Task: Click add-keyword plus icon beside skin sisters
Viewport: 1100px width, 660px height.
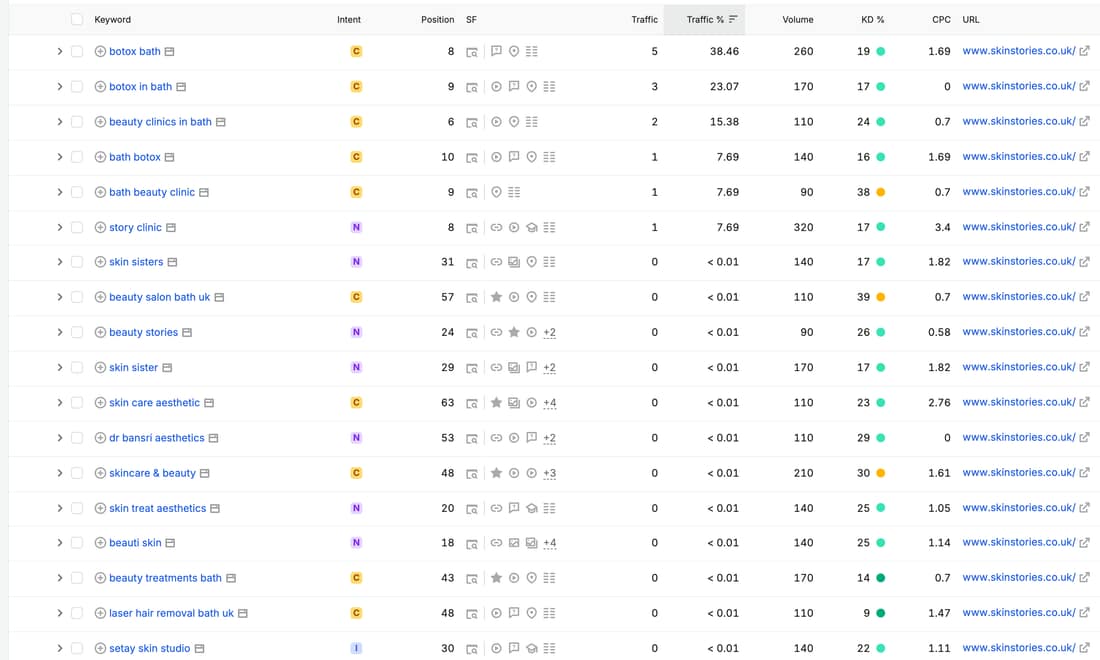Action: pos(100,262)
